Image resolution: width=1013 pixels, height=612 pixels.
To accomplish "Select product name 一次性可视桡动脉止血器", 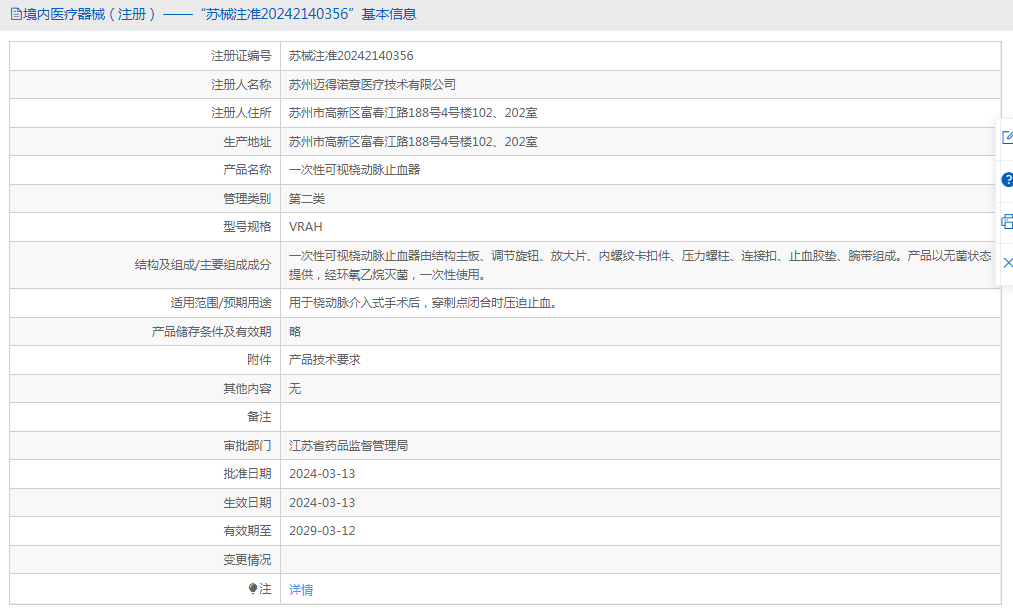I will (354, 170).
